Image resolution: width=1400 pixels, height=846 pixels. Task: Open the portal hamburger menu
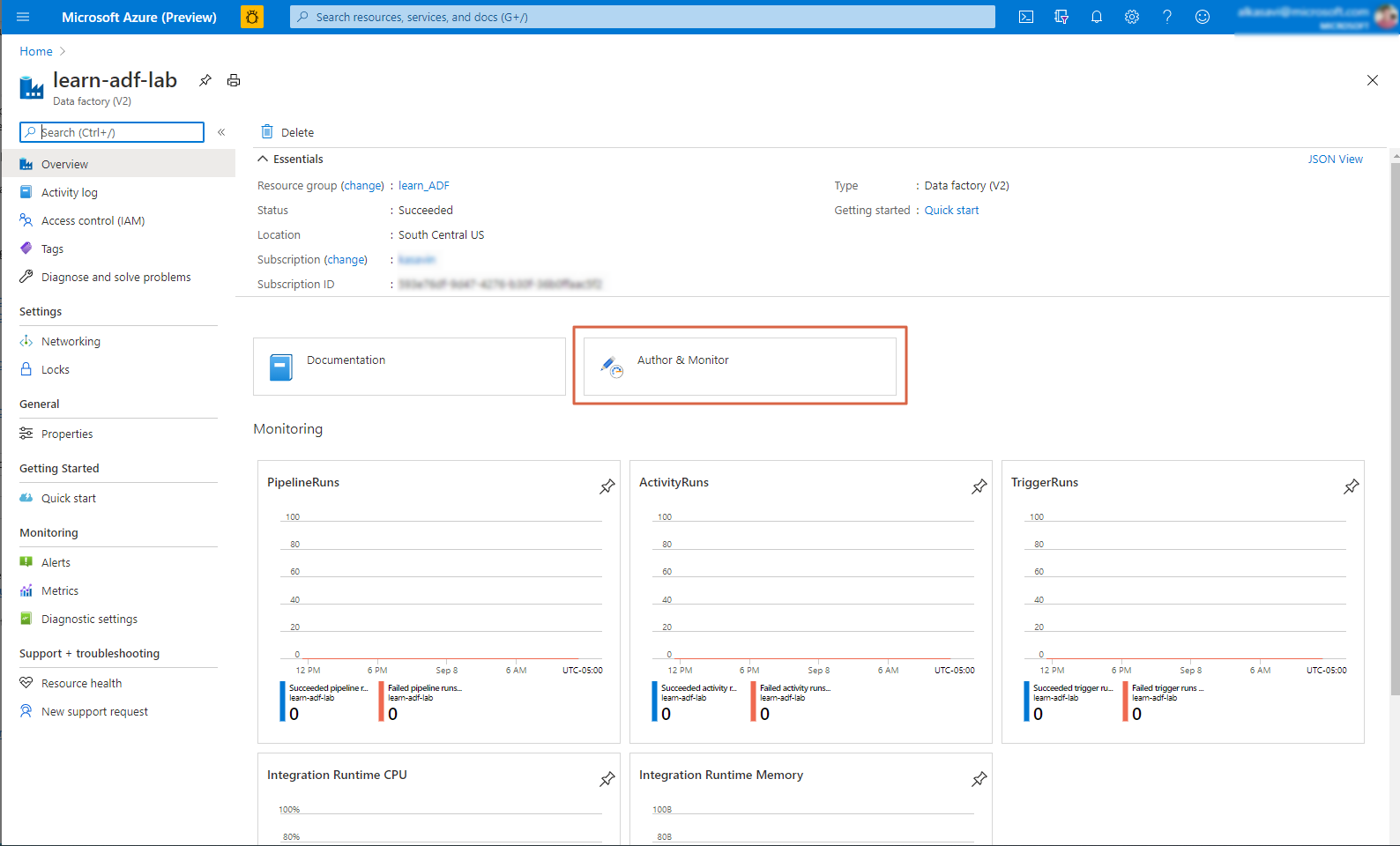pos(23,17)
